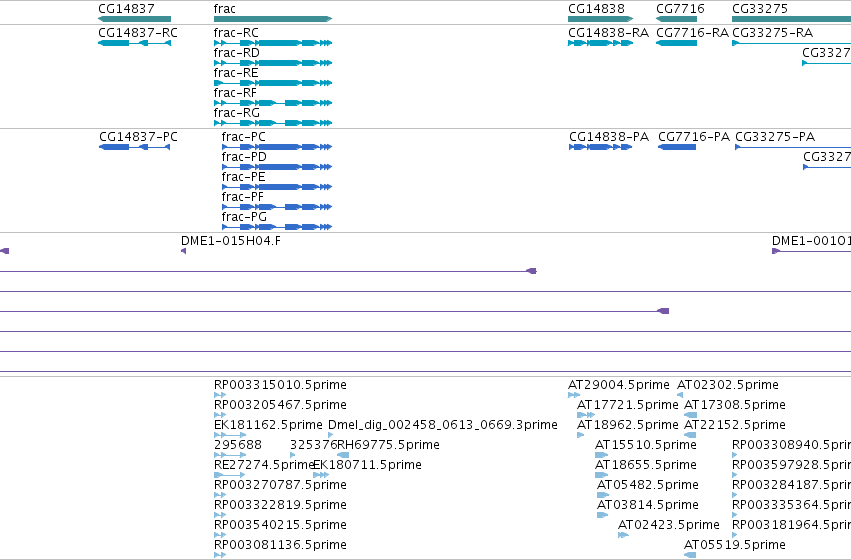Select the CG33275-RA transcript label
The height and width of the screenshot is (560, 851).
pos(772,33)
